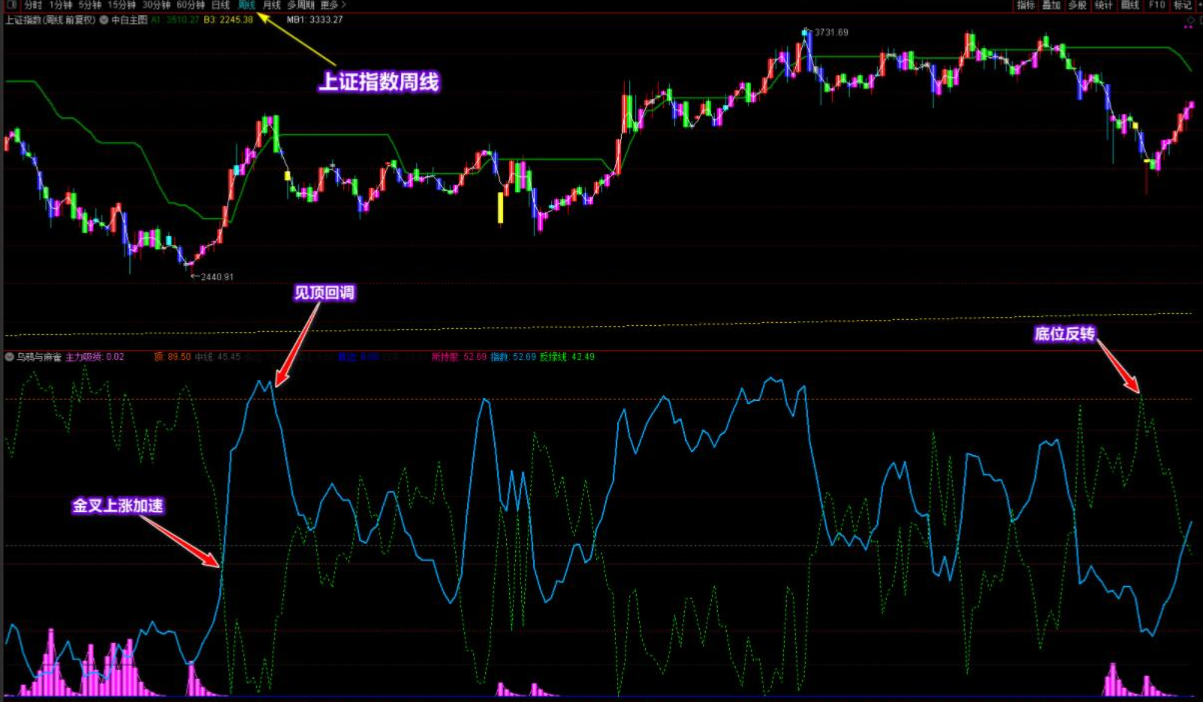The image size is (1203, 702).
Task: Click the 乌鸦与麻雀 indicator name
Action: coord(39,357)
